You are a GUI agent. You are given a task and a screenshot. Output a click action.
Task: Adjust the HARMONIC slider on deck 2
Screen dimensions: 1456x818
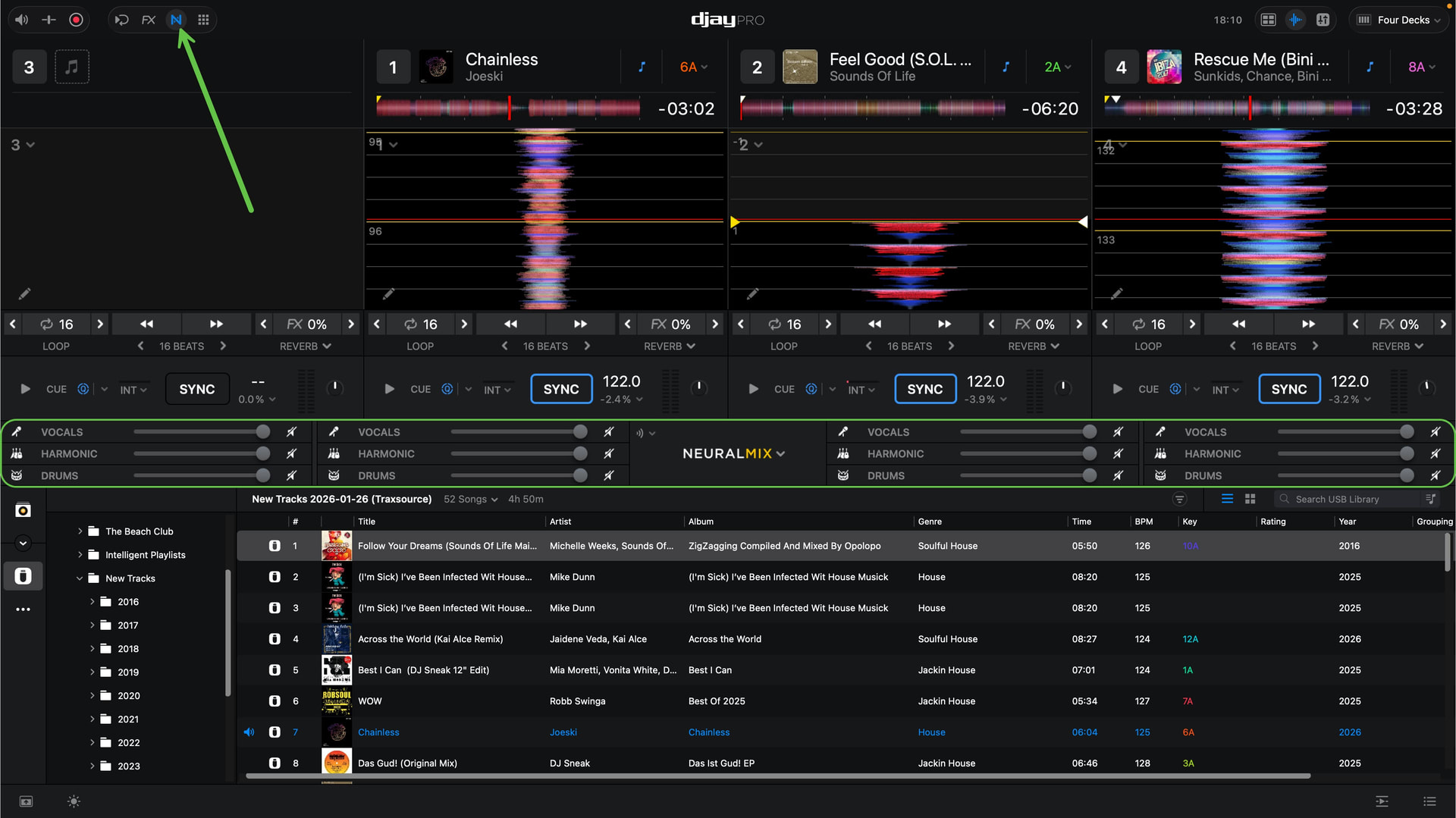coord(1089,453)
